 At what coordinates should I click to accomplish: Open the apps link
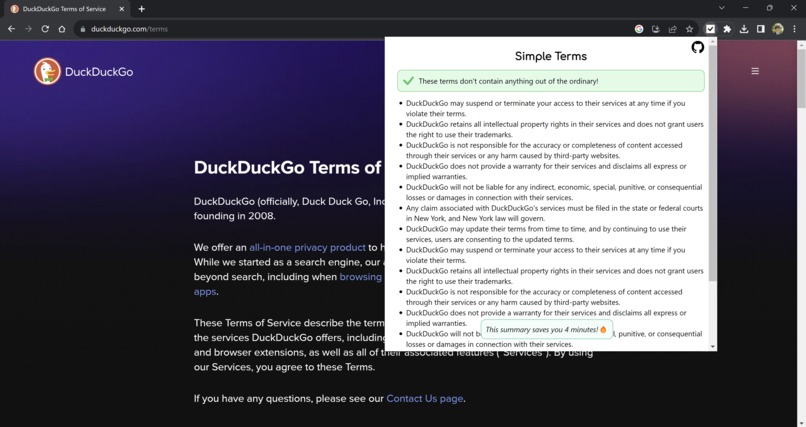coord(205,292)
